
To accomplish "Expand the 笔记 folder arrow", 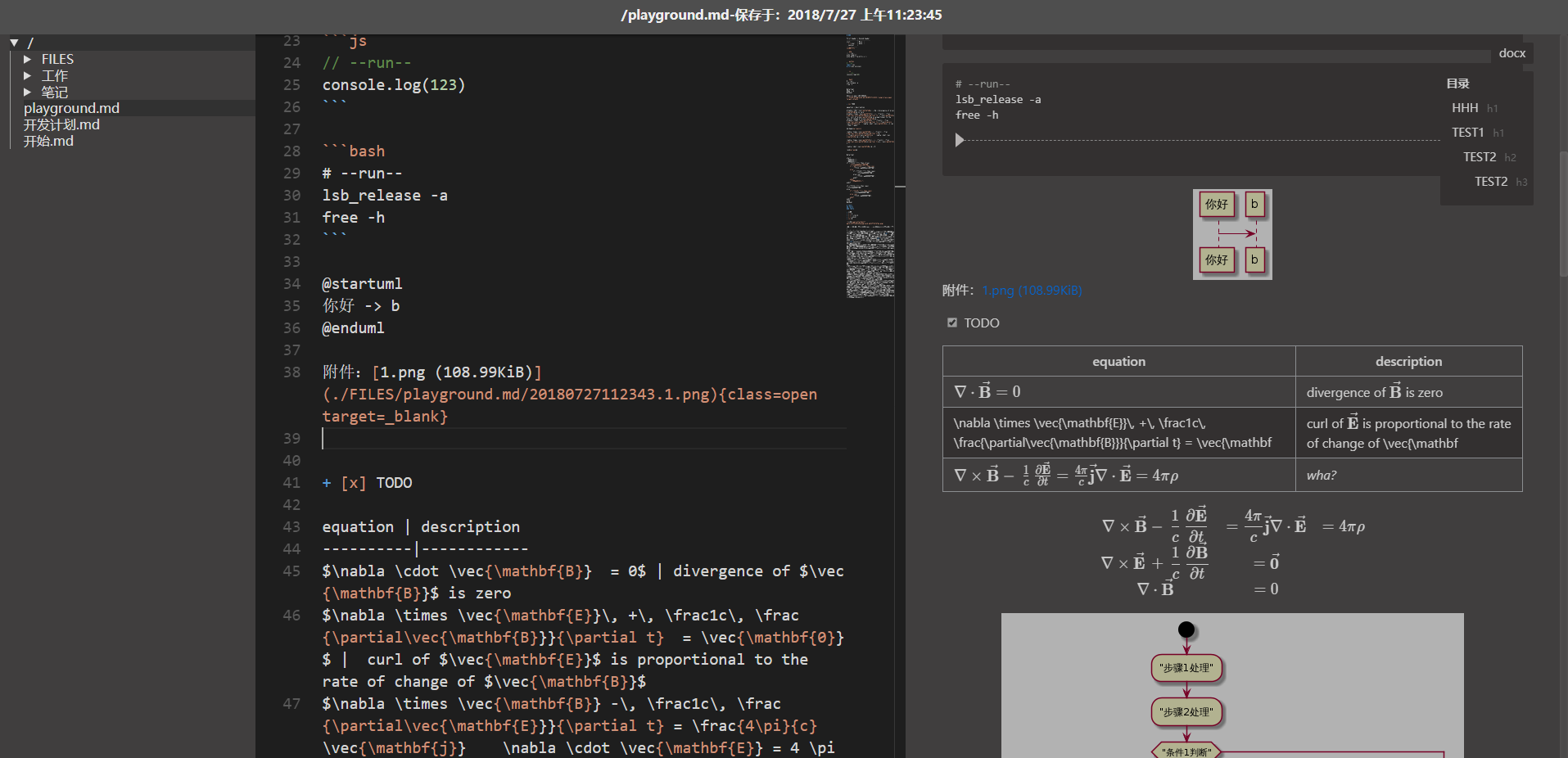I will [x=27, y=92].
